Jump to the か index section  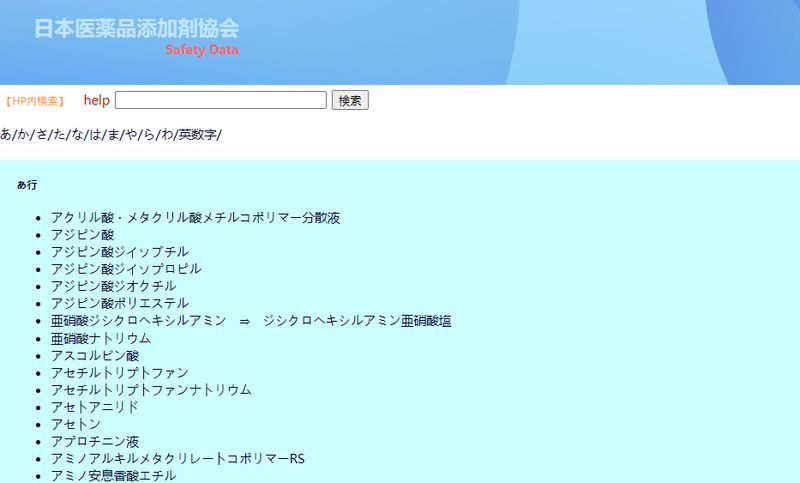(x=24, y=135)
